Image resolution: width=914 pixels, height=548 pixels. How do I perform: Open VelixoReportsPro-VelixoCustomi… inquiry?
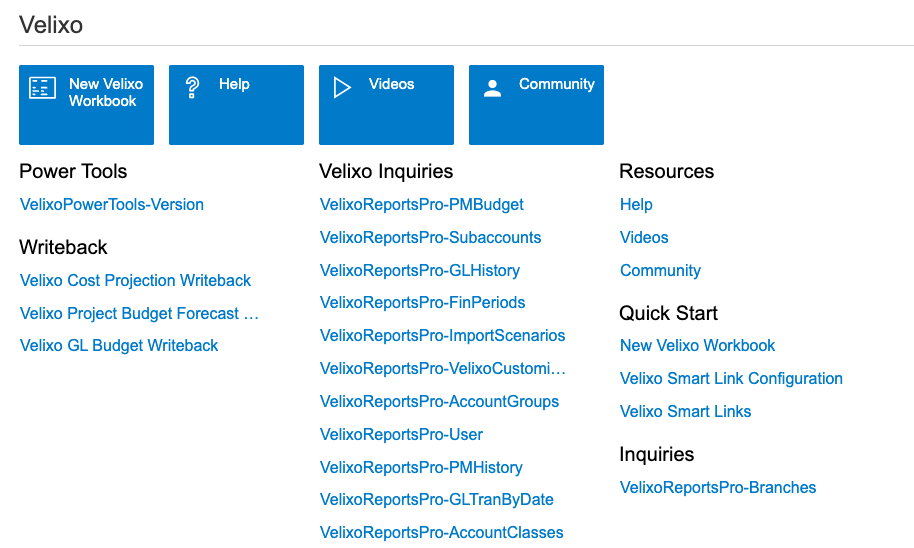click(443, 368)
